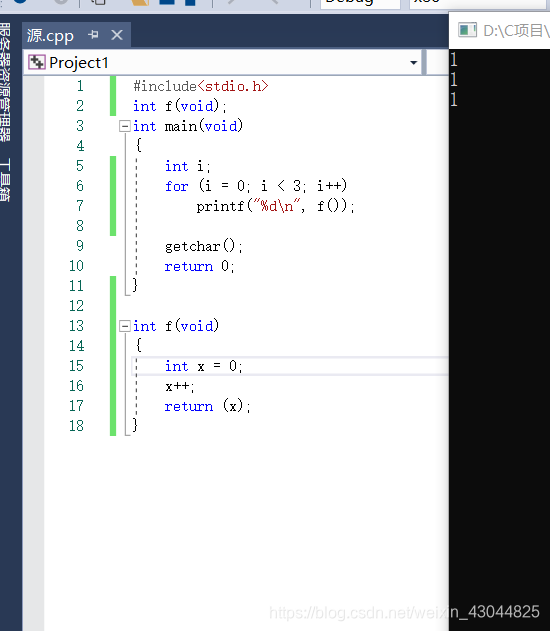Click line number 12 in the gutter
The image size is (550, 631).
76,306
